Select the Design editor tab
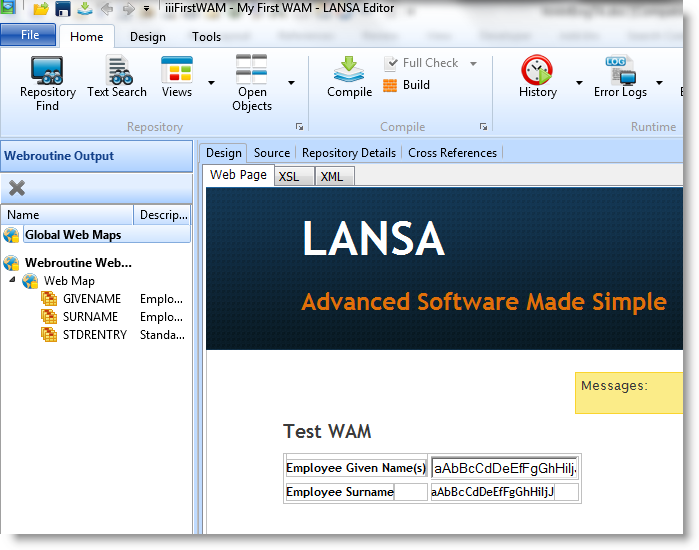 pyautogui.click(x=223, y=153)
